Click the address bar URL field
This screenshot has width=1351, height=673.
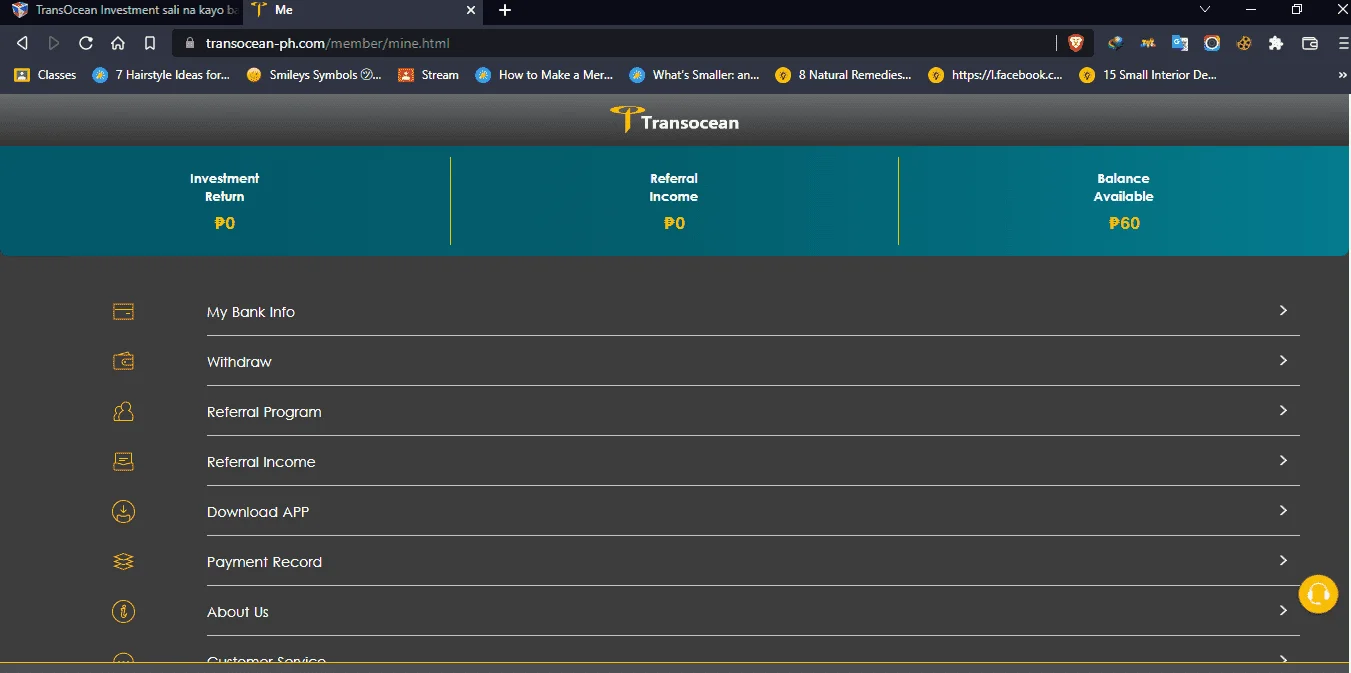click(x=615, y=43)
